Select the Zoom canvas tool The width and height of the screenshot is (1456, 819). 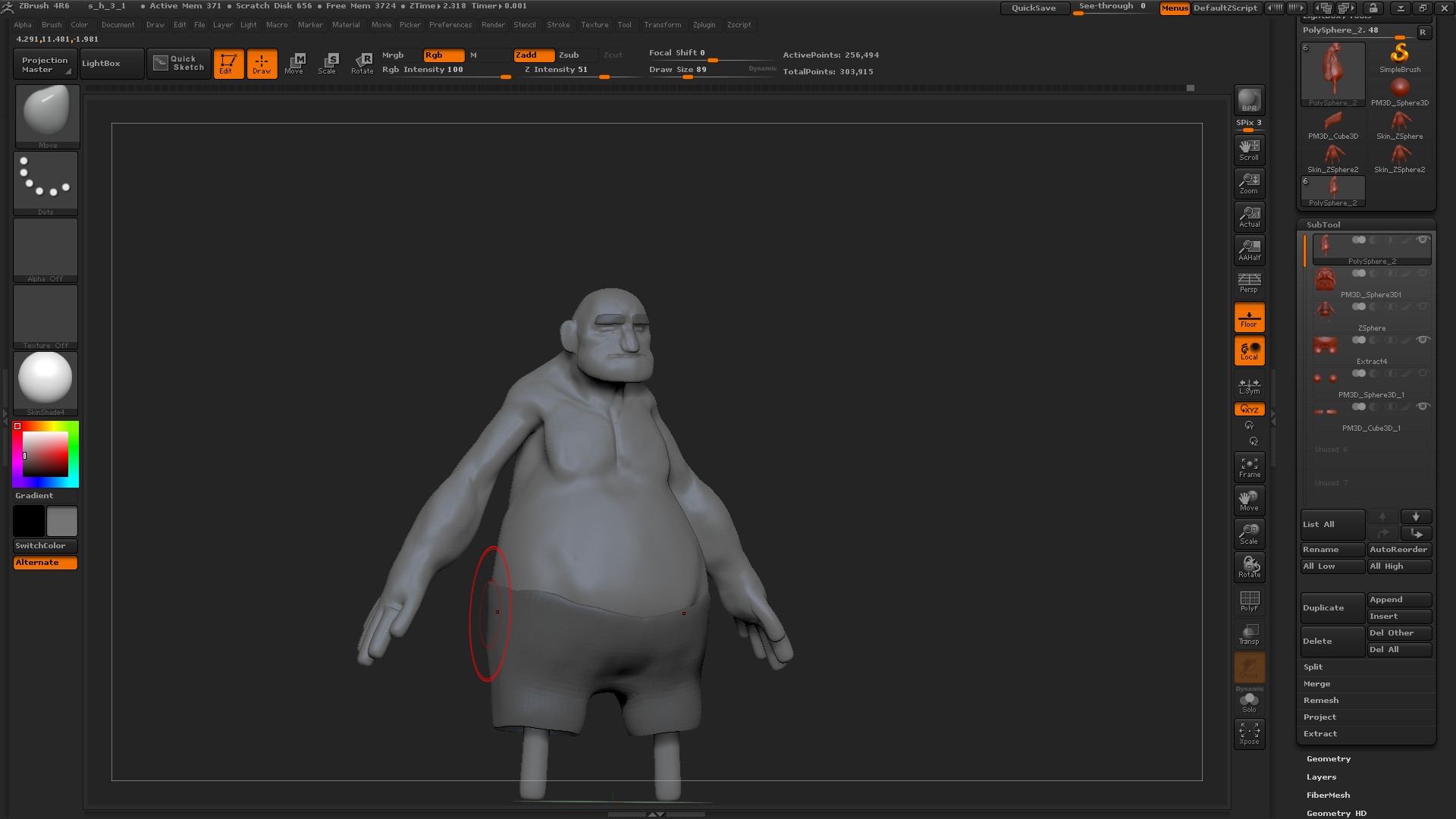coord(1249,183)
